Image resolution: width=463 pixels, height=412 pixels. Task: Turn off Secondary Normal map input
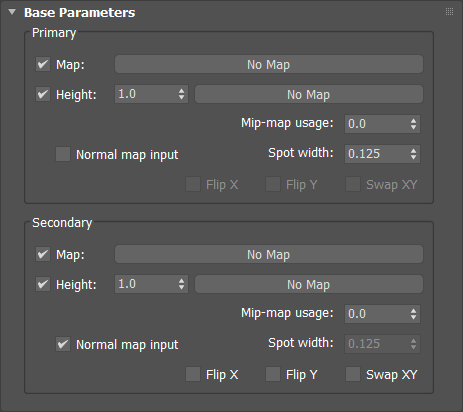click(x=63, y=344)
